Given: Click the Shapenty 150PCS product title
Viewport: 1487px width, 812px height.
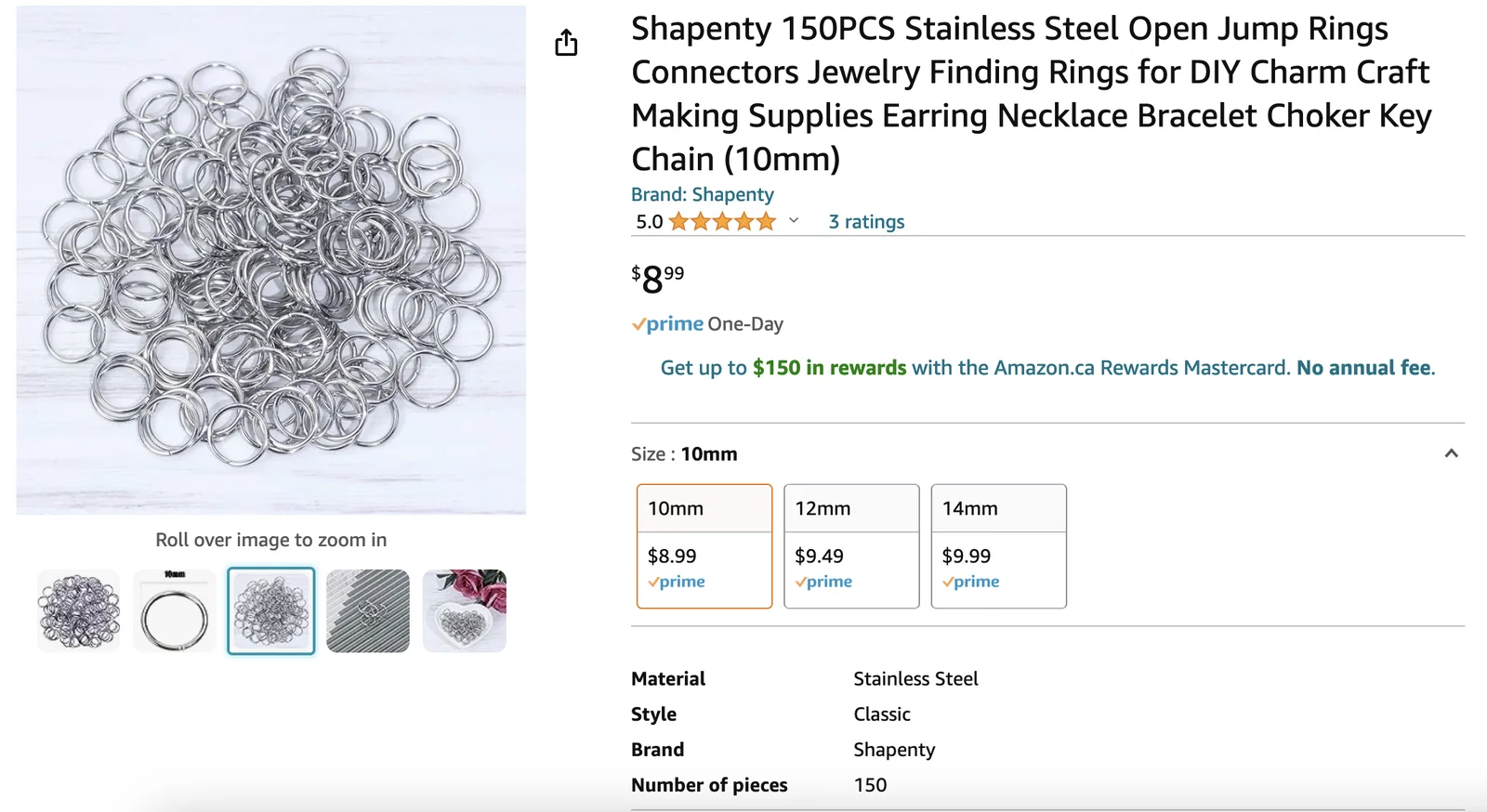Looking at the screenshot, I should point(1031,94).
